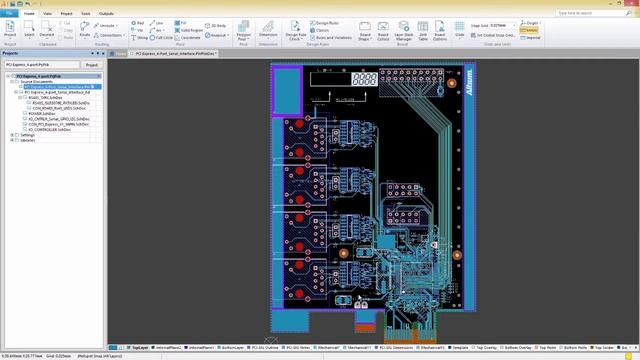Select the TopLayer layer tab

pyautogui.click(x=137, y=348)
